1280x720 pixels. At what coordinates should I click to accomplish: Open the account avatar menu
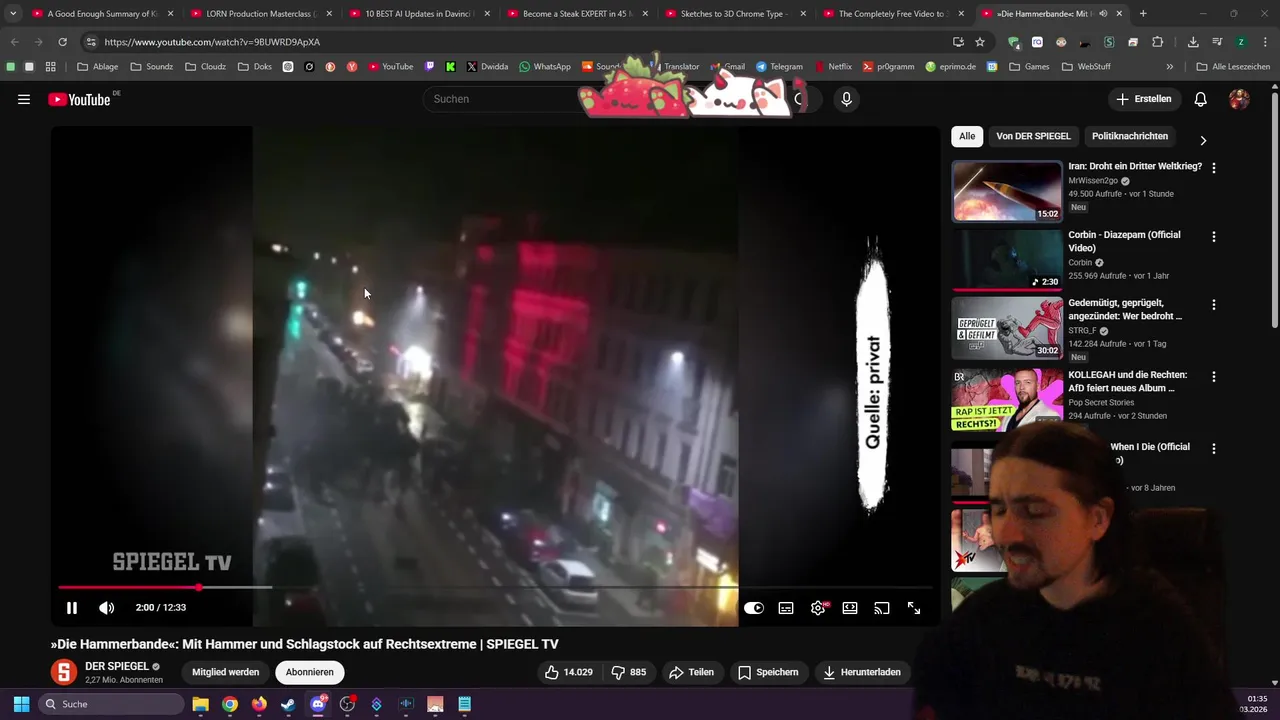point(1239,99)
